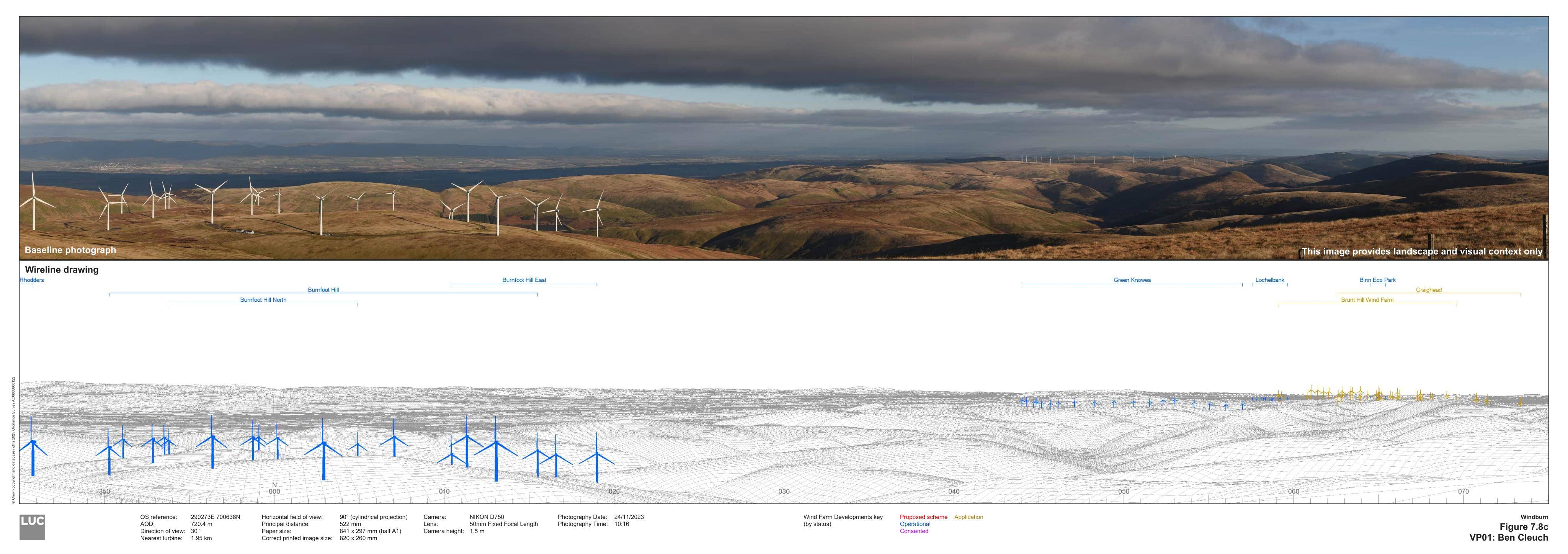Image resolution: width=1568 pixels, height=554 pixels.
Task: Click the 'Burnfoot Hill North' label
Action: 263,299
